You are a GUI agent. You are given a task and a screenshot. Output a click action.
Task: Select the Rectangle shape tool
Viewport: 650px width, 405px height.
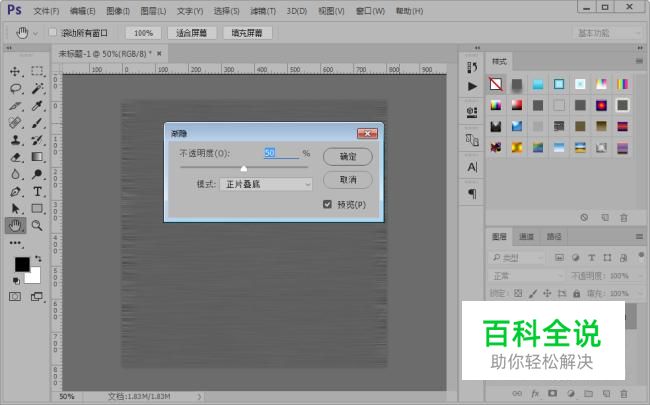[37, 209]
